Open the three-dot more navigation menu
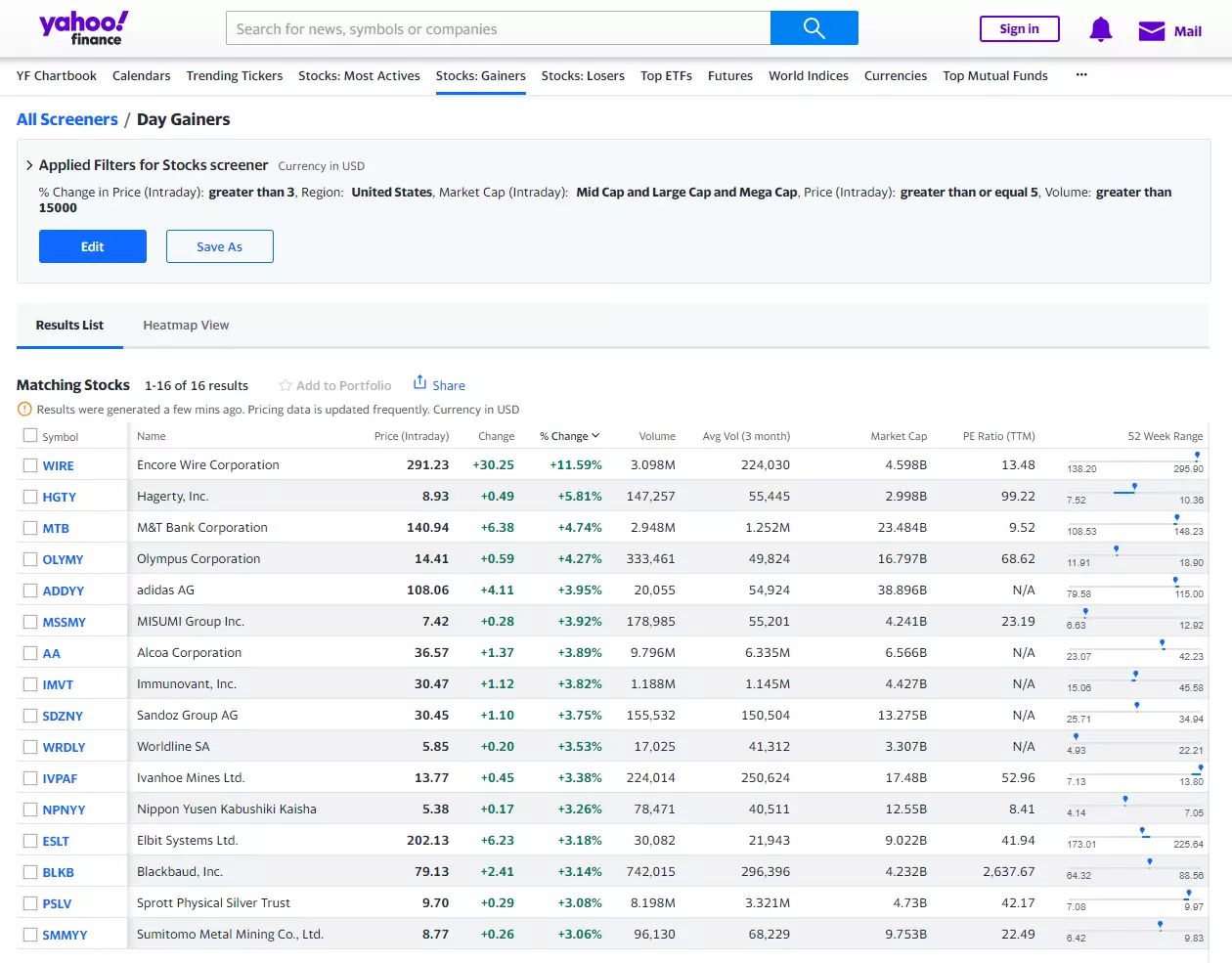The image size is (1232, 963). pyautogui.click(x=1081, y=75)
